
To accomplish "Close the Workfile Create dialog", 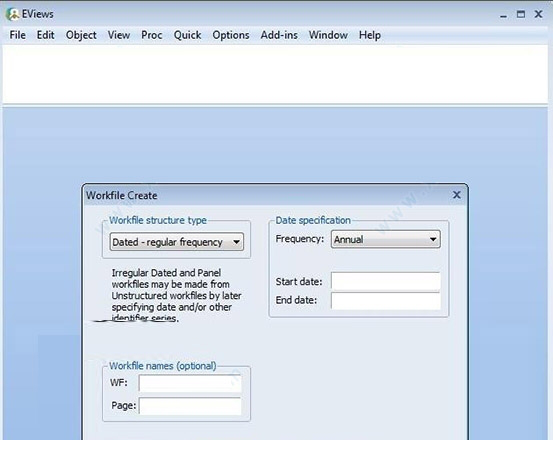I will [456, 195].
